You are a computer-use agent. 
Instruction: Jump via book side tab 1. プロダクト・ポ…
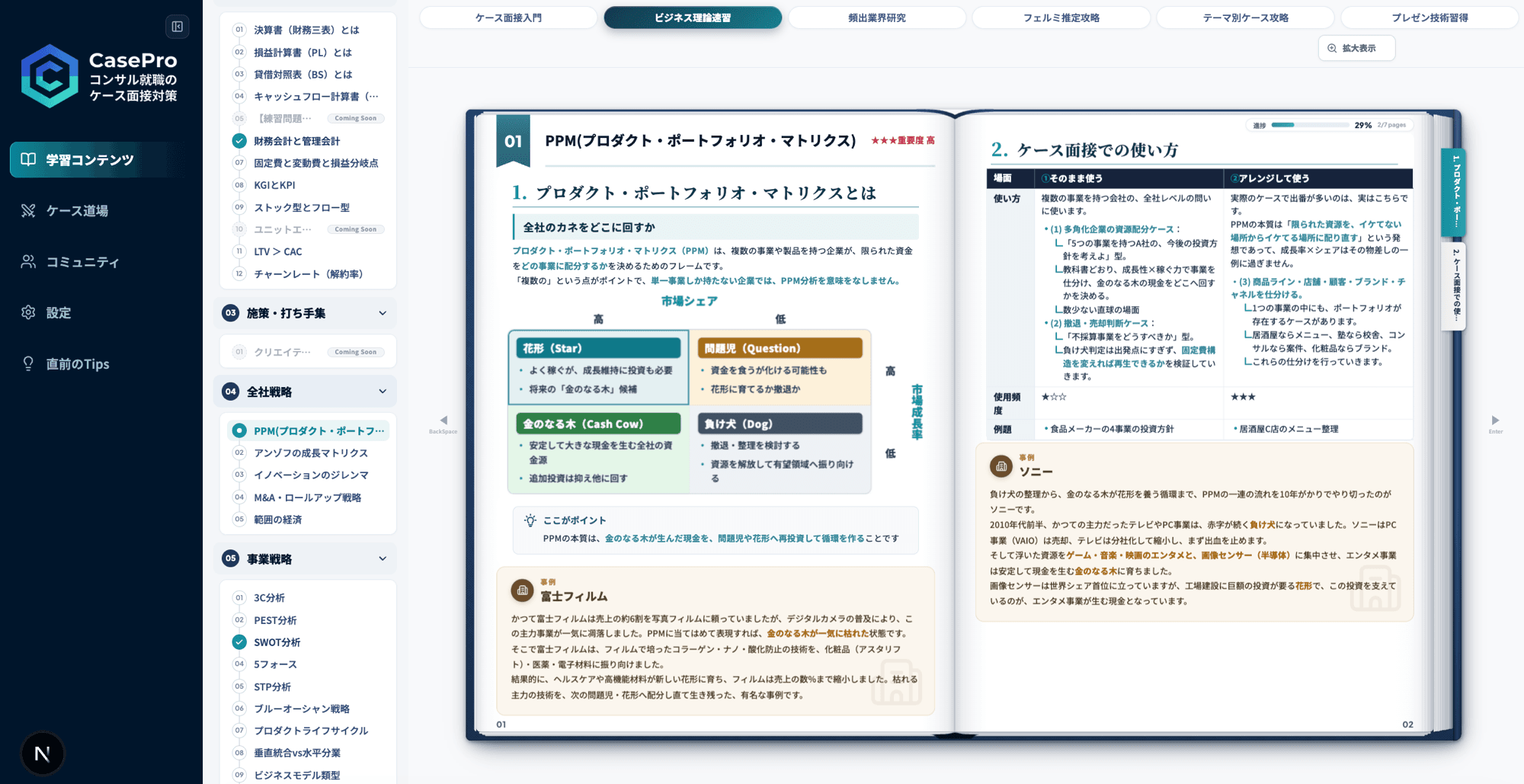(1455, 192)
